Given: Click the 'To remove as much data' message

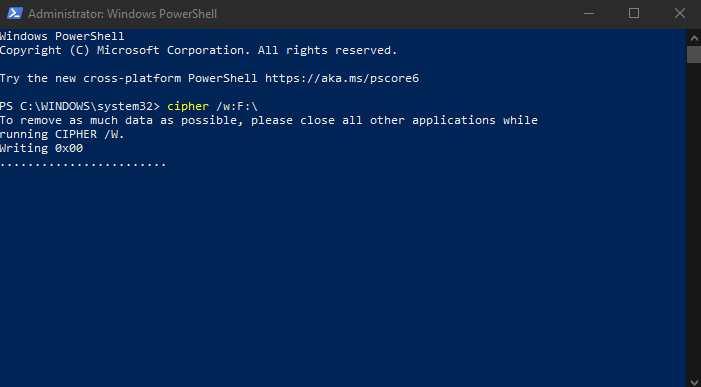Looking at the screenshot, I should pyautogui.click(x=269, y=120).
